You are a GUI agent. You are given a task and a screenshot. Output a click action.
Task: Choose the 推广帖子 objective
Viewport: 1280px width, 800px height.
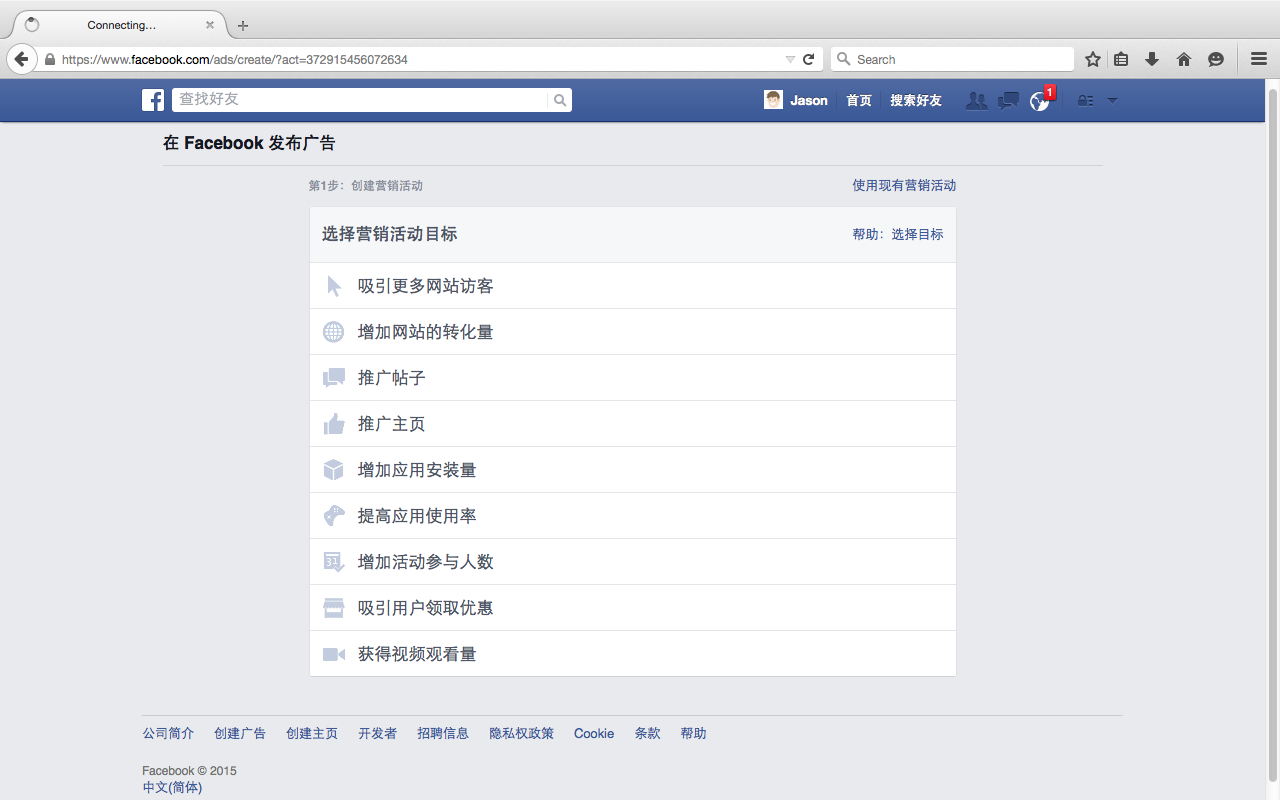coord(633,378)
